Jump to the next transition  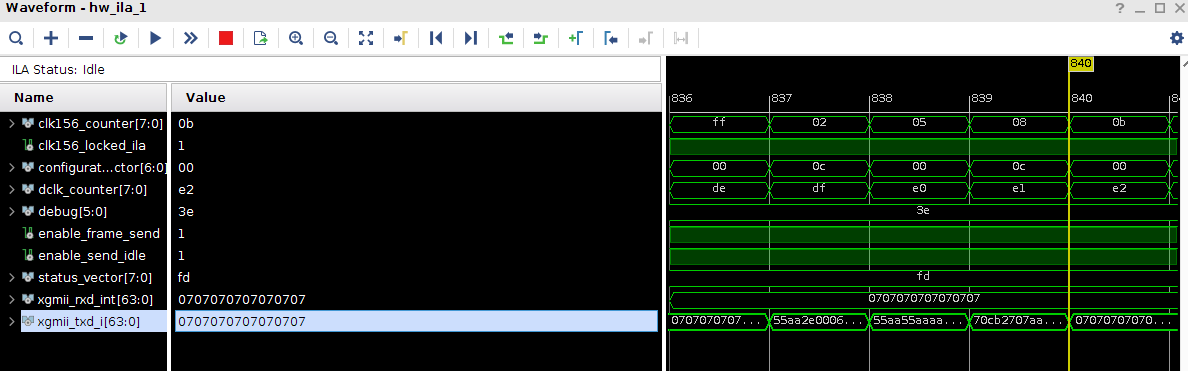point(540,38)
